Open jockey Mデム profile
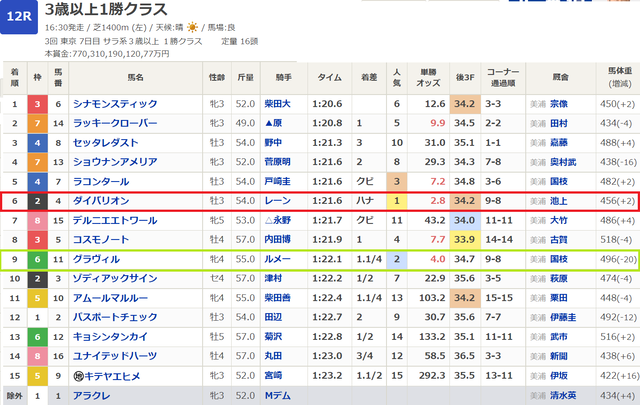The image size is (640, 405). click(x=278, y=396)
